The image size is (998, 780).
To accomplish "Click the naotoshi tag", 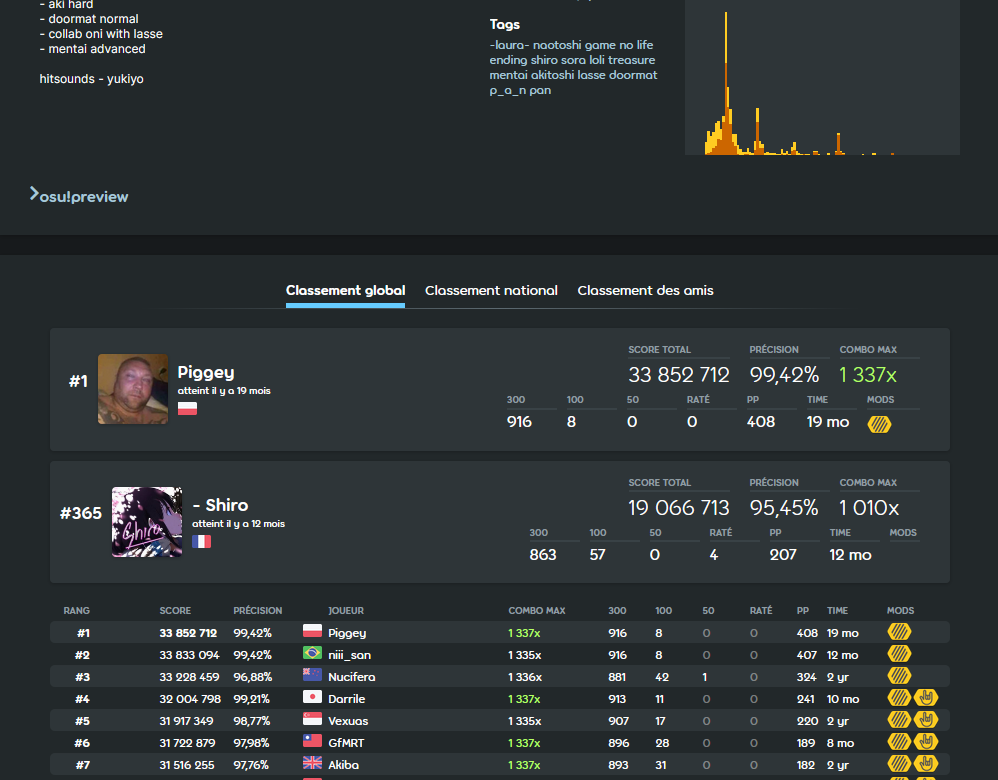I will [x=558, y=45].
